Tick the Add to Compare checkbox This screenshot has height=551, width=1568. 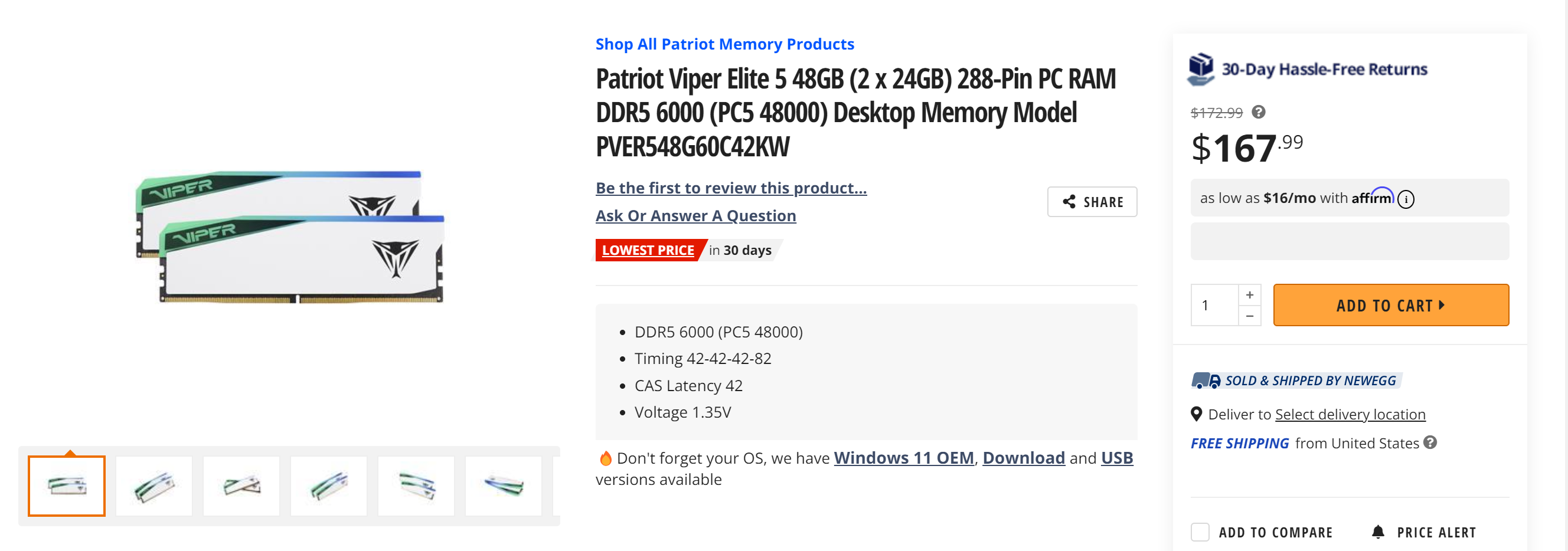1200,532
